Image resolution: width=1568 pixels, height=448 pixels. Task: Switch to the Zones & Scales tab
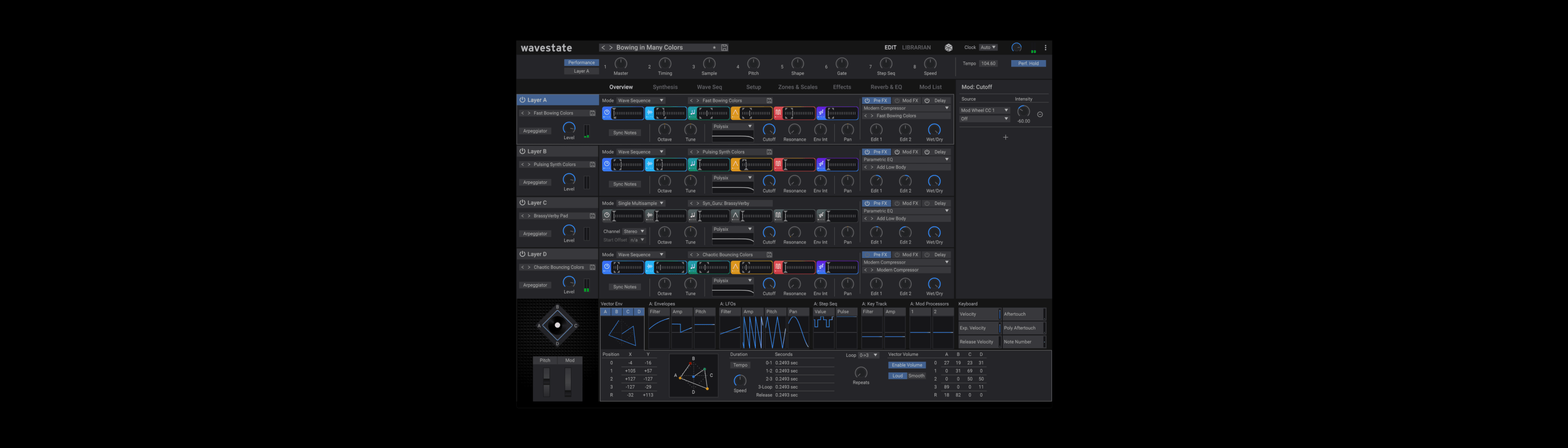coord(797,87)
